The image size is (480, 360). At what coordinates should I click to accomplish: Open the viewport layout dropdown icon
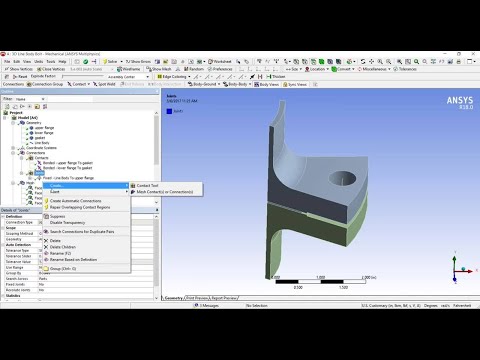pos(471,62)
